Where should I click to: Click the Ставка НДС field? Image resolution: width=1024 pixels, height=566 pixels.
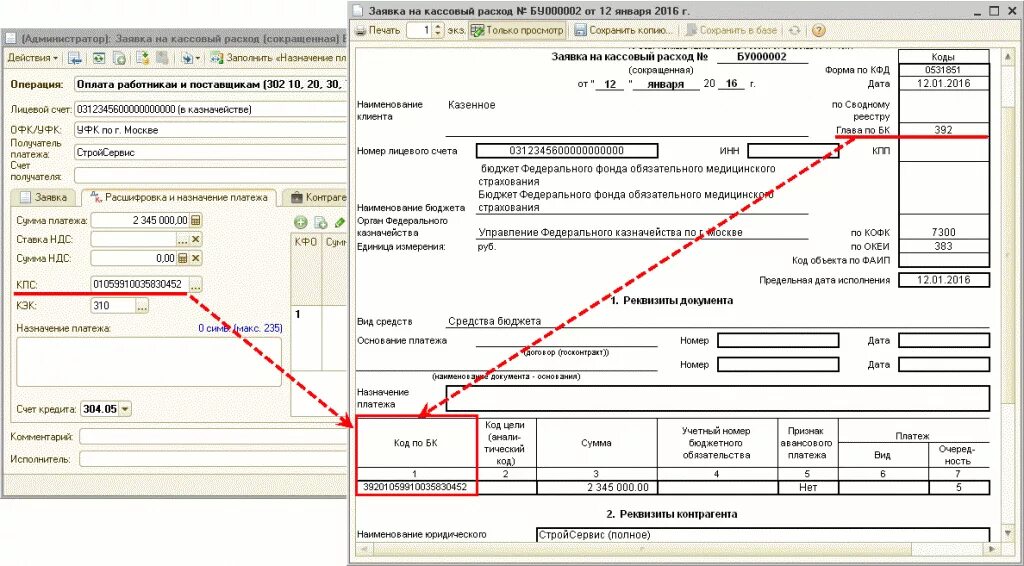click(133, 240)
